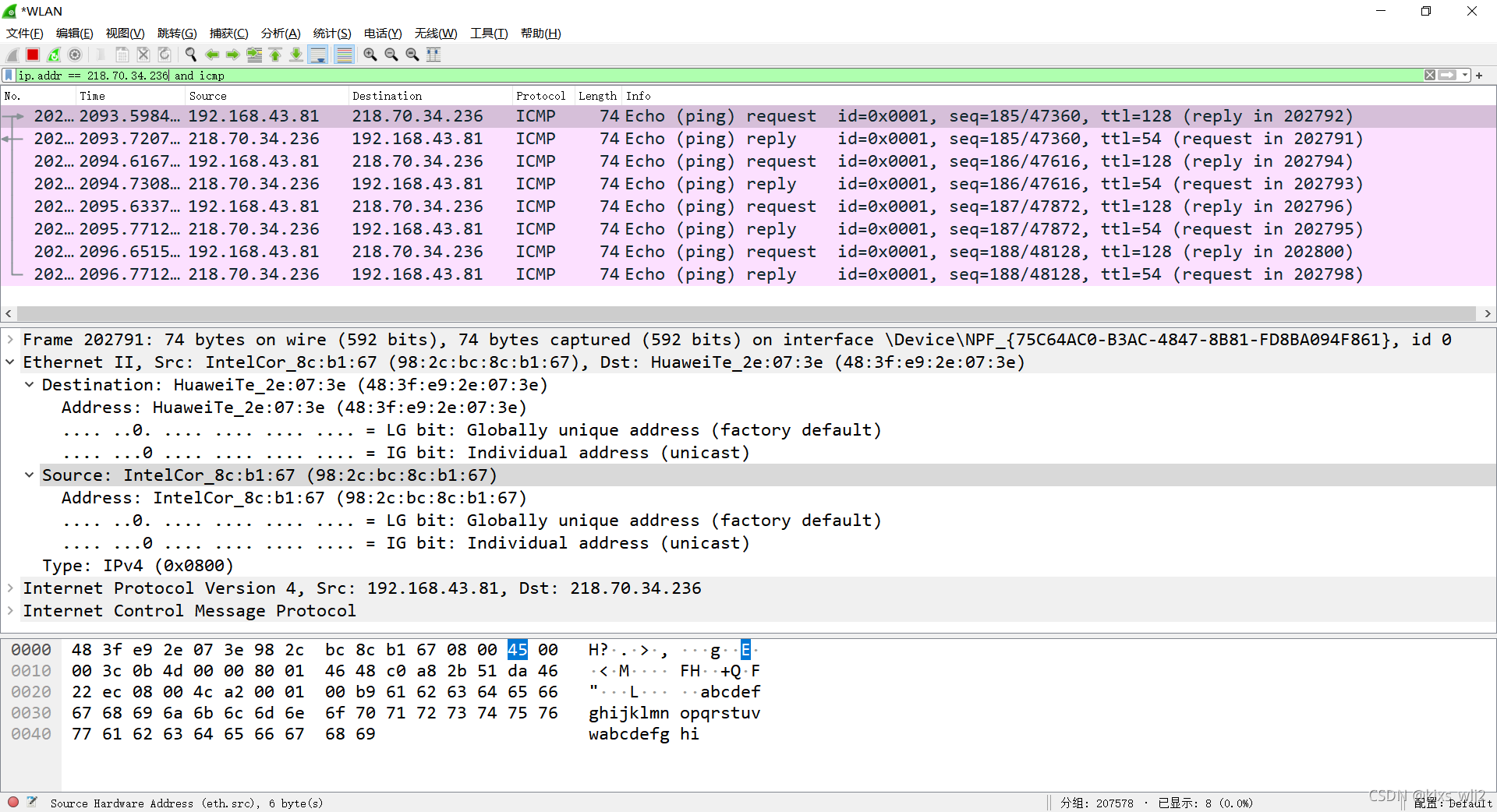Image resolution: width=1497 pixels, height=812 pixels.
Task: Click the go to specified packet icon
Action: (254, 55)
